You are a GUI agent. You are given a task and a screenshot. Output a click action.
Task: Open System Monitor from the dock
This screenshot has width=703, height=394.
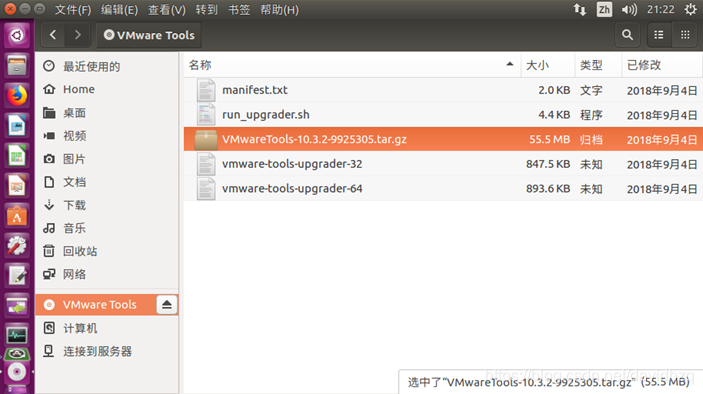tap(17, 335)
